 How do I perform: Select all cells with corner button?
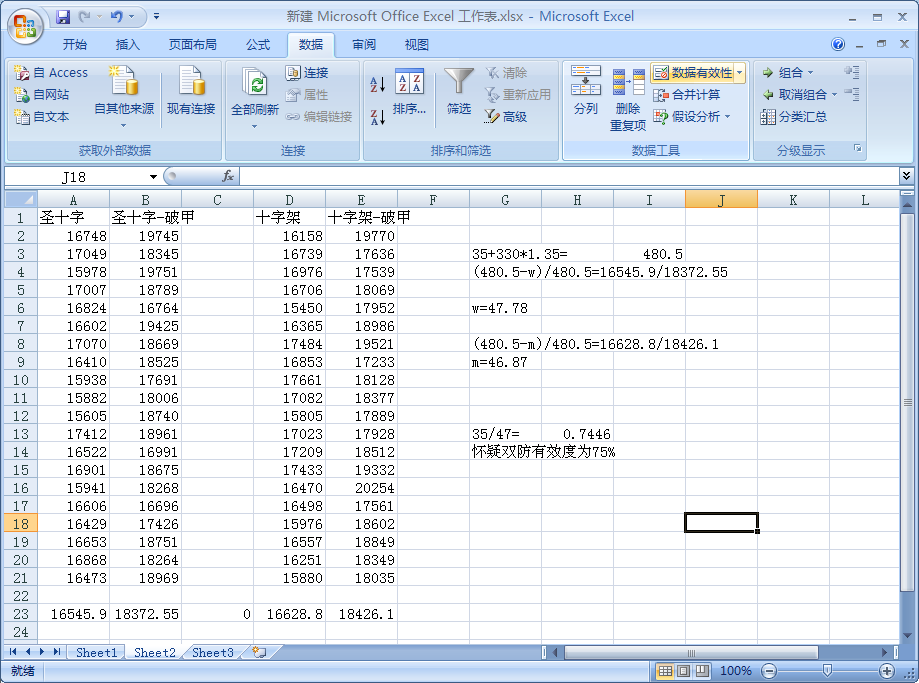21,200
